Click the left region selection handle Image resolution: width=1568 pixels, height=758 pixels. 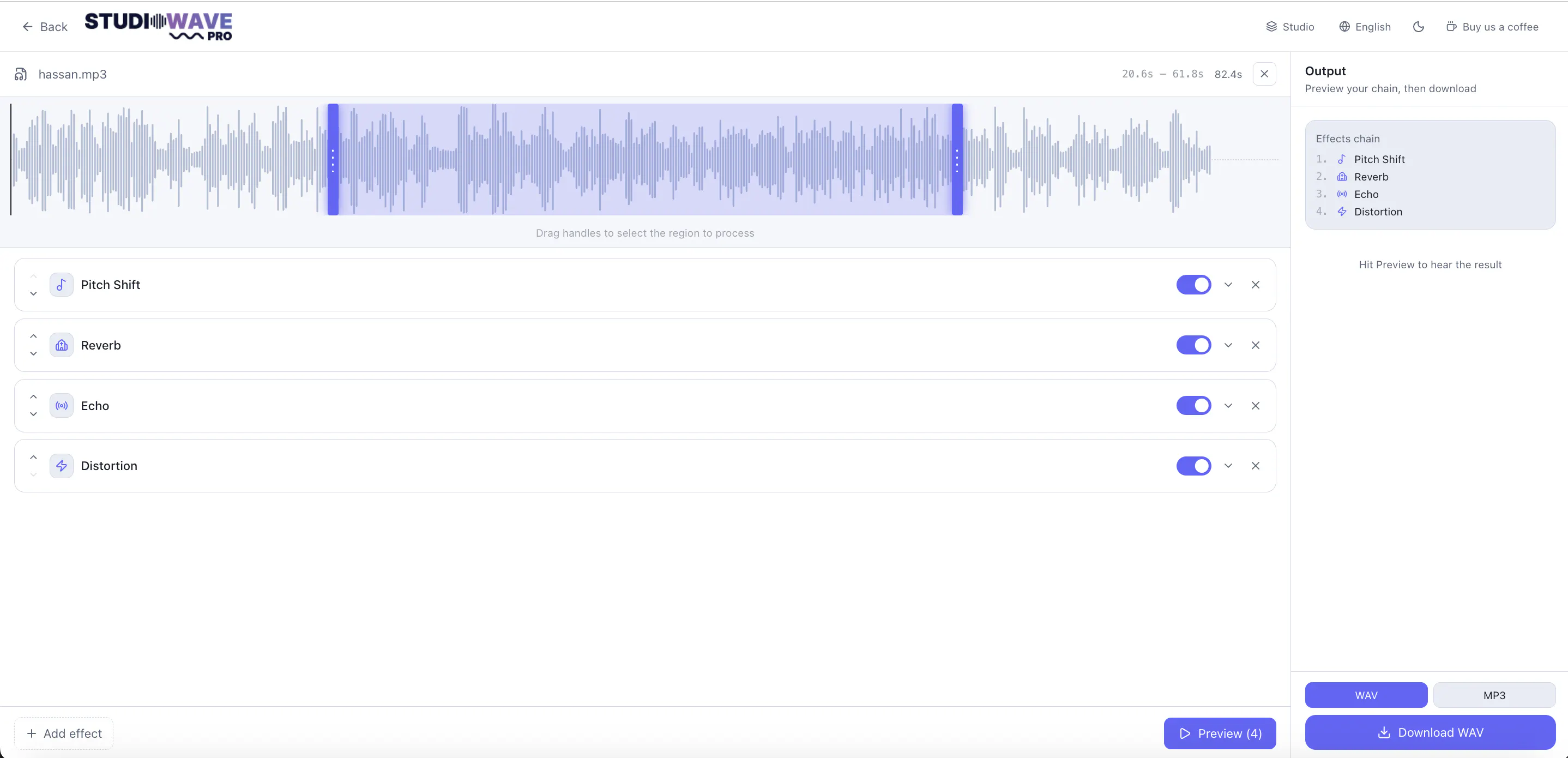click(333, 160)
